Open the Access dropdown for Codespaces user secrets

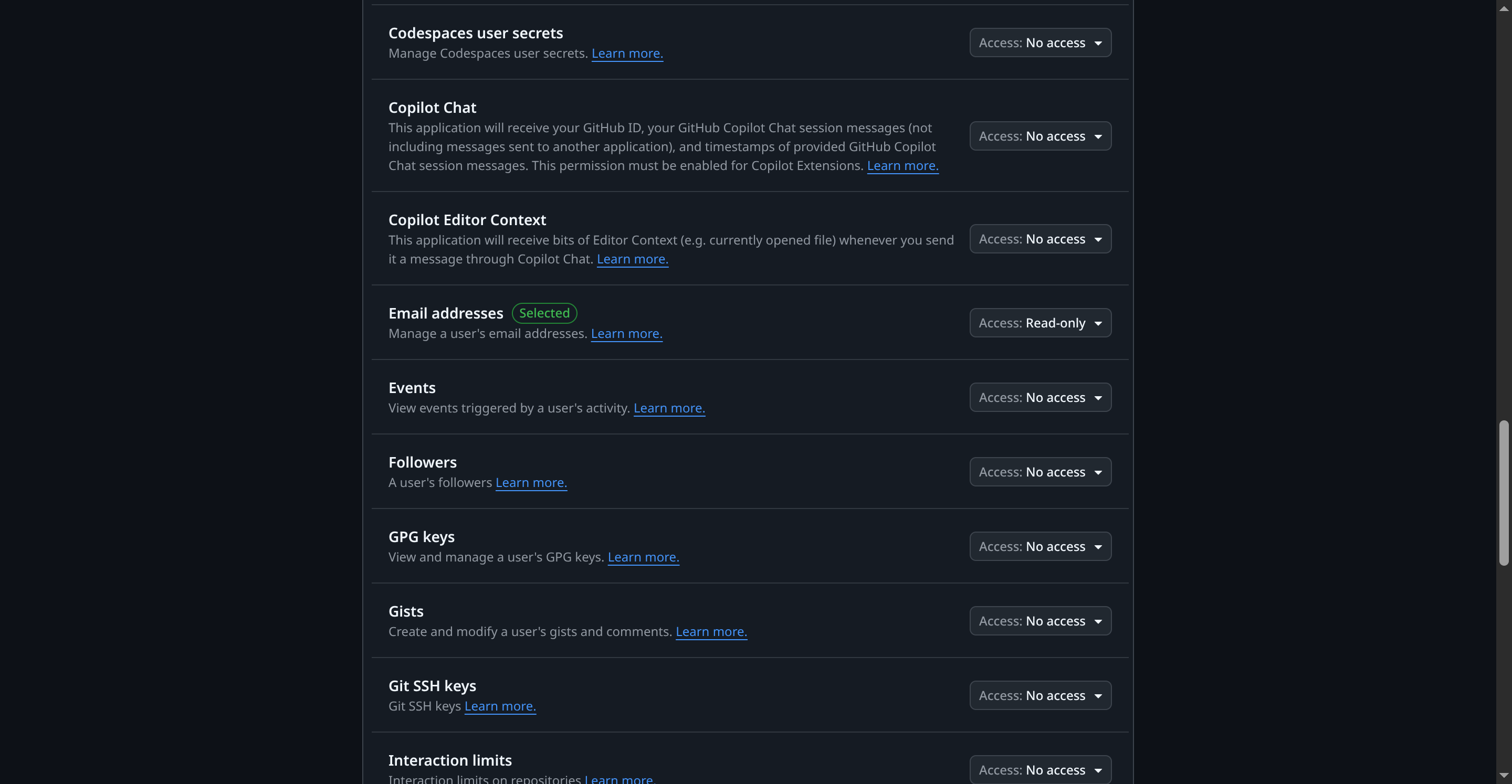(1039, 43)
